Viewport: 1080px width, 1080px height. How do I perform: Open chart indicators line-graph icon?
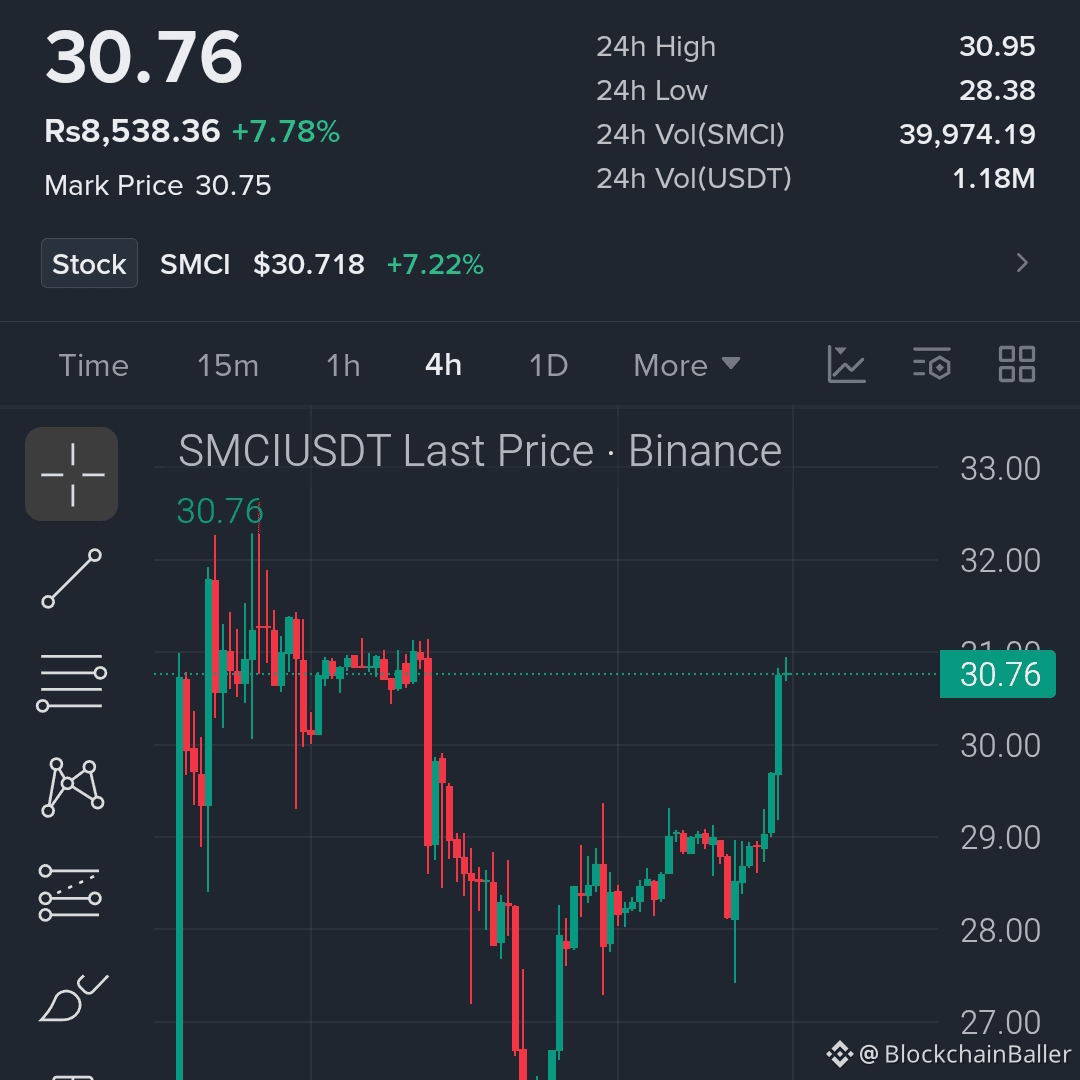click(x=846, y=364)
